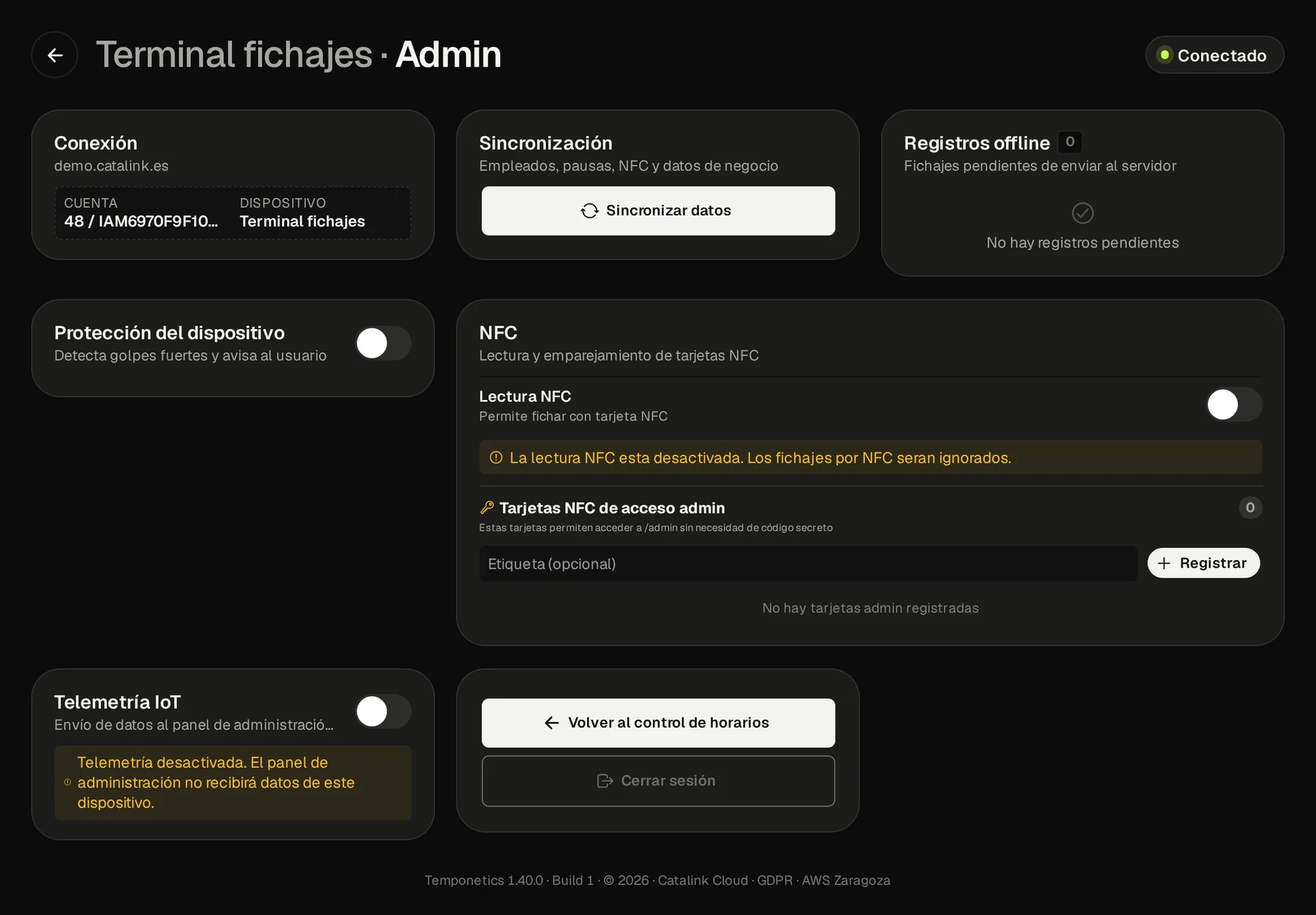Click the NFC disabled warning icon
The height and width of the screenshot is (915, 1316).
click(496, 458)
